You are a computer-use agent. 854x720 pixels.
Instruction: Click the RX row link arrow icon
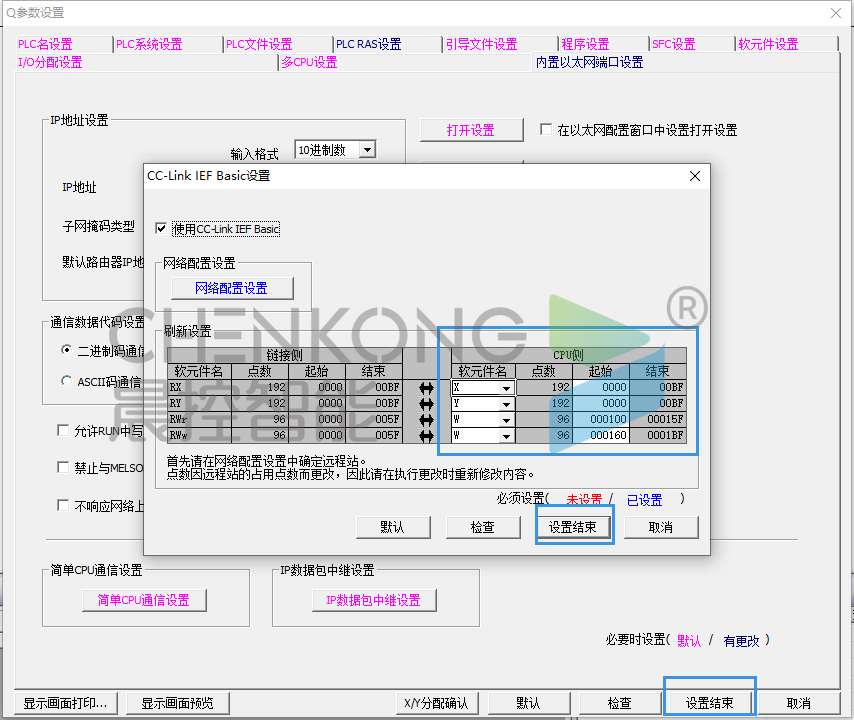point(426,388)
